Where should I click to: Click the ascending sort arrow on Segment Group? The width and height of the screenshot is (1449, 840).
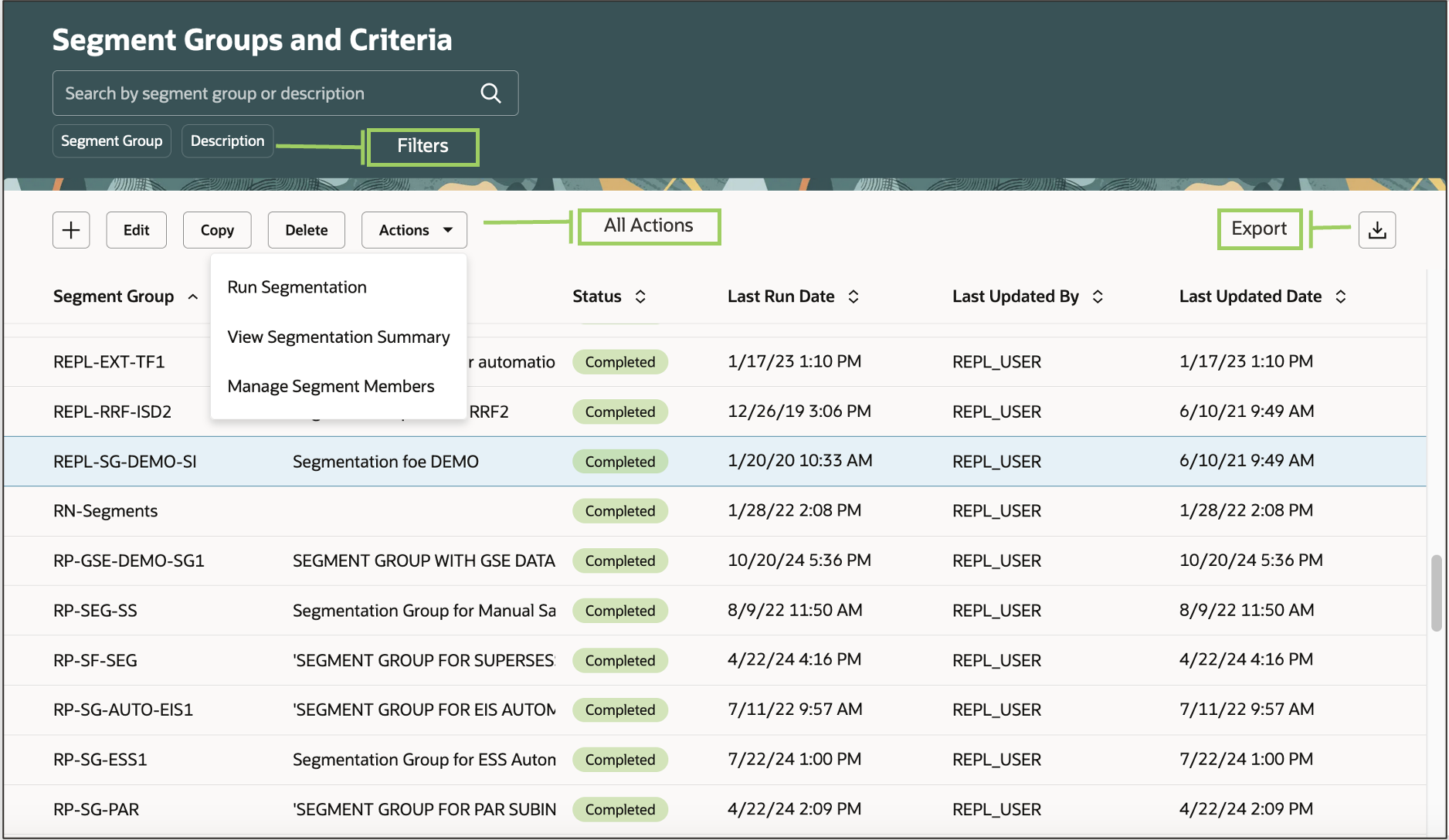192,296
